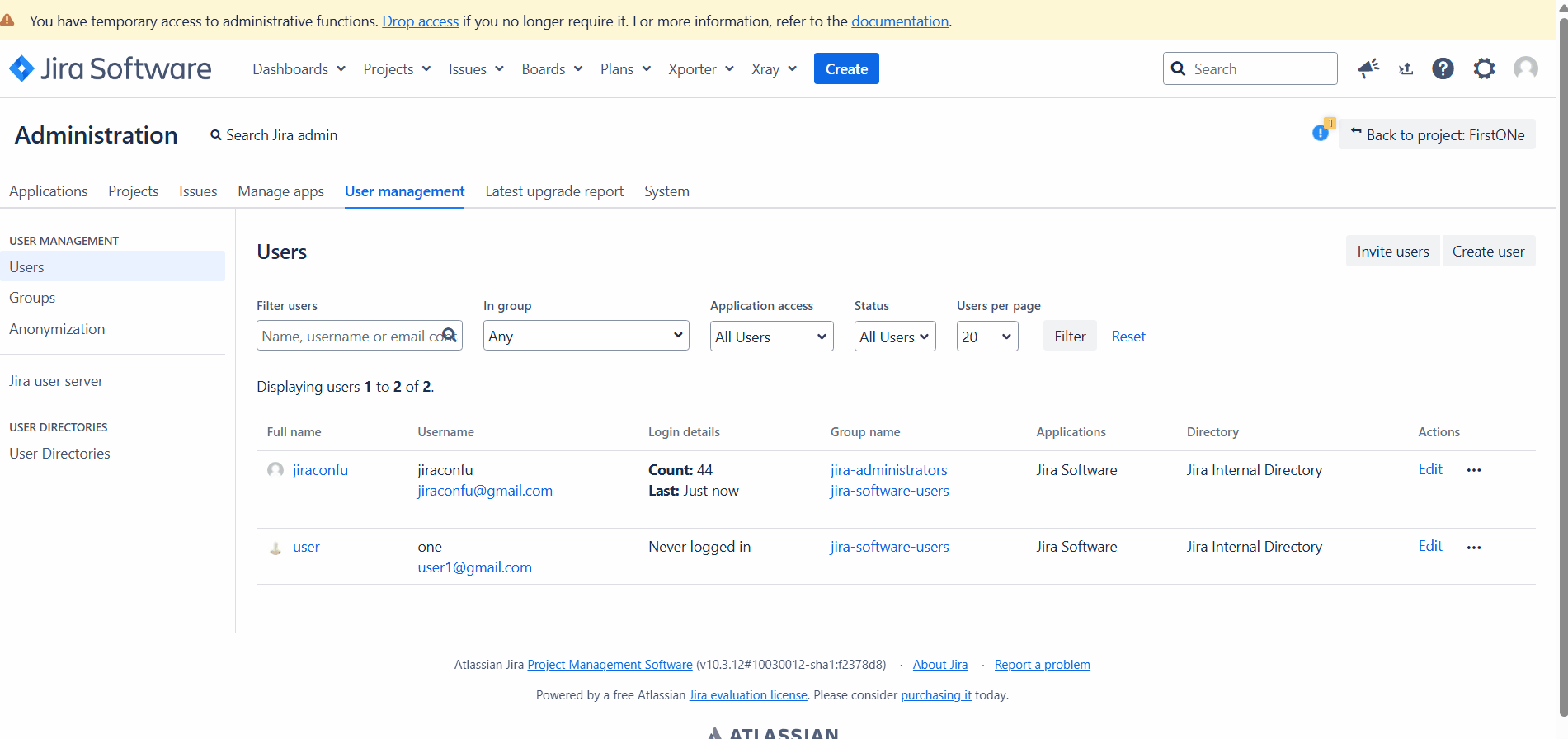This screenshot has width=1568, height=739.
Task: Click the jira-administrators group link
Action: [x=888, y=470]
